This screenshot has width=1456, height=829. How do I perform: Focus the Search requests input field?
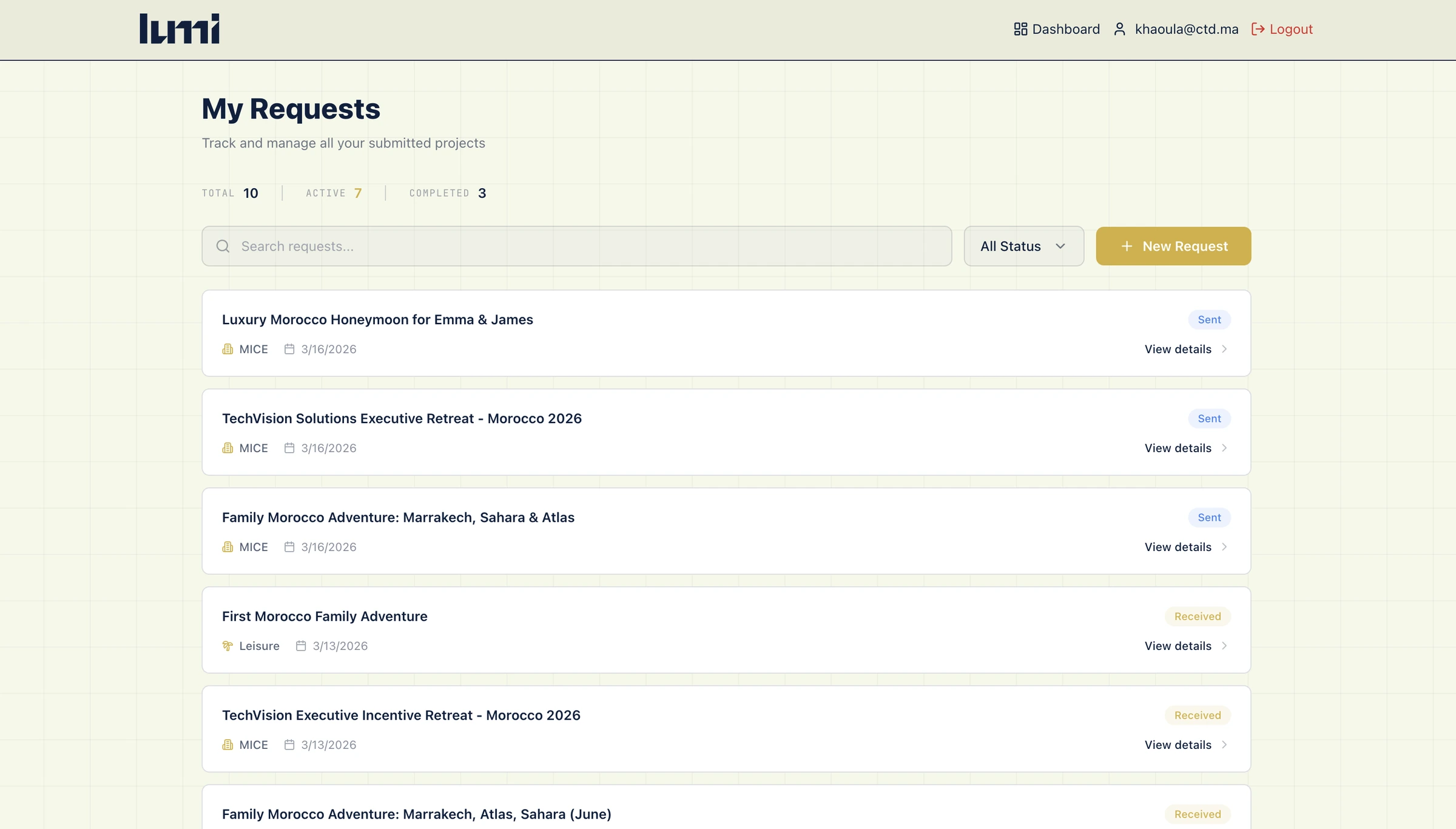576,246
